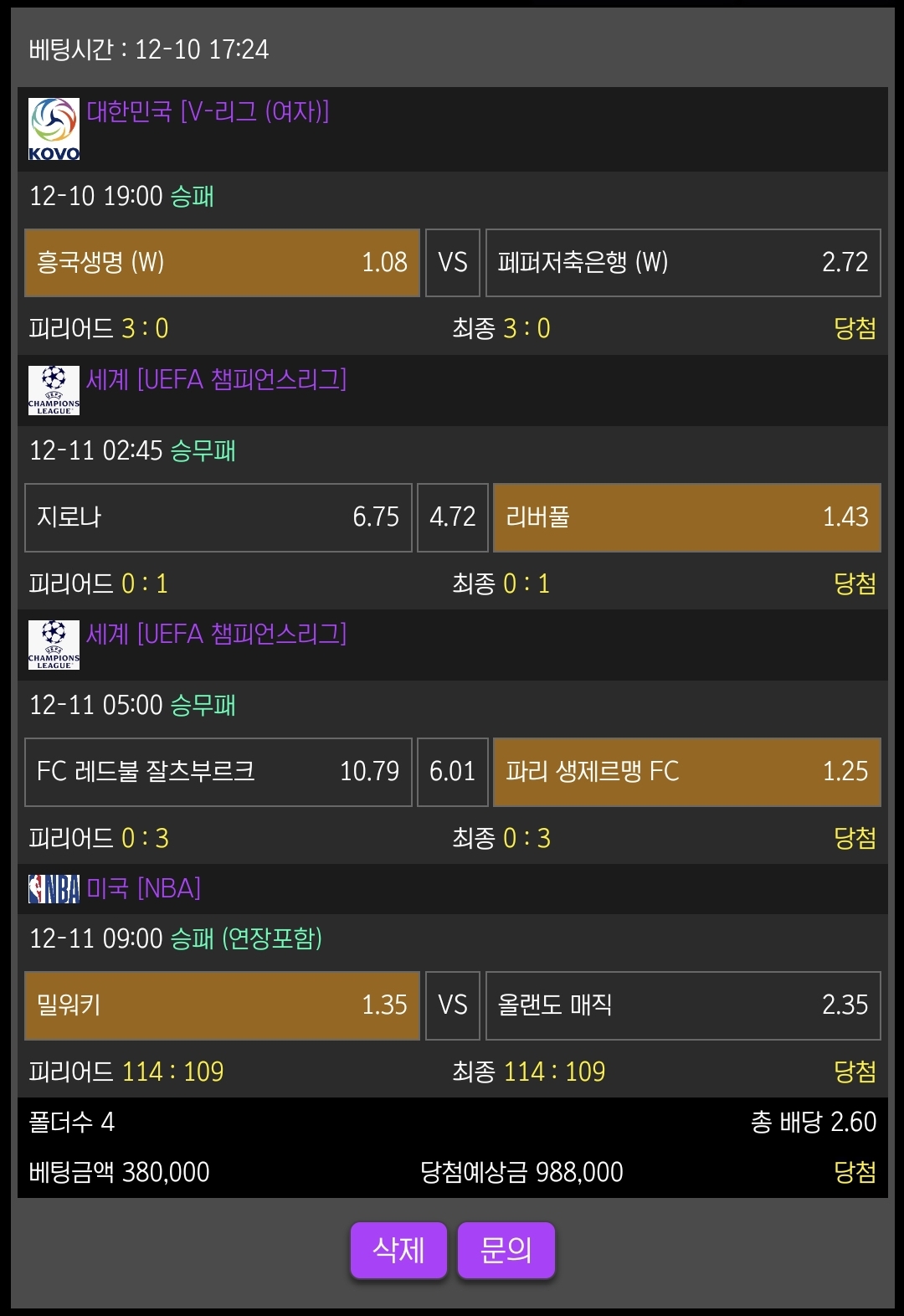Open the 대한민국 [V-리그 (여자)] league link

click(208, 111)
